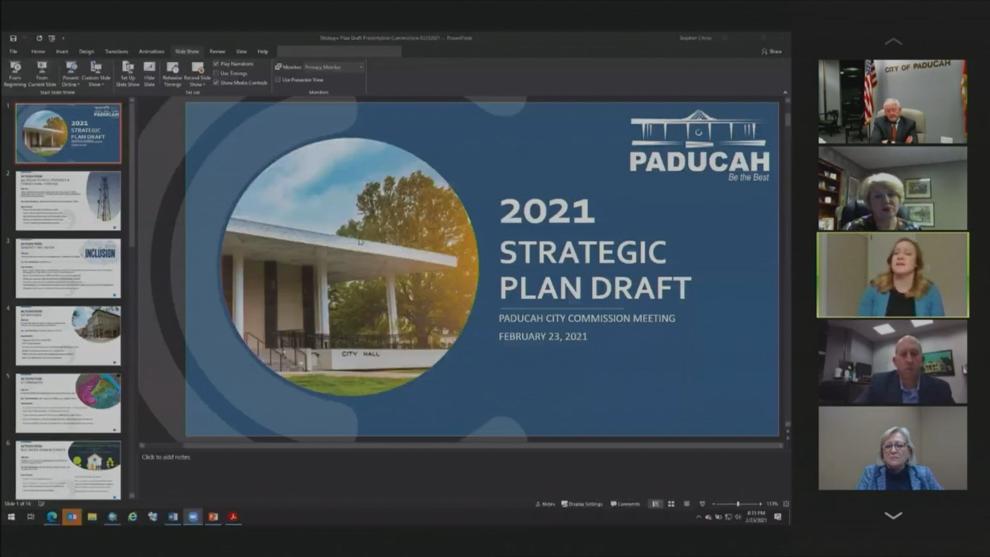990x557 pixels.
Task: Switch to the View tab
Action: coord(241,51)
